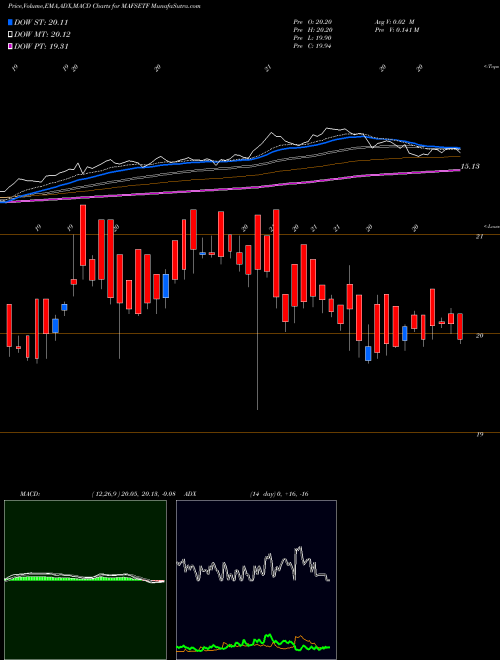The height and width of the screenshot is (660, 500).
Task: Click the price axis label 19
Action: (x=479, y=434)
